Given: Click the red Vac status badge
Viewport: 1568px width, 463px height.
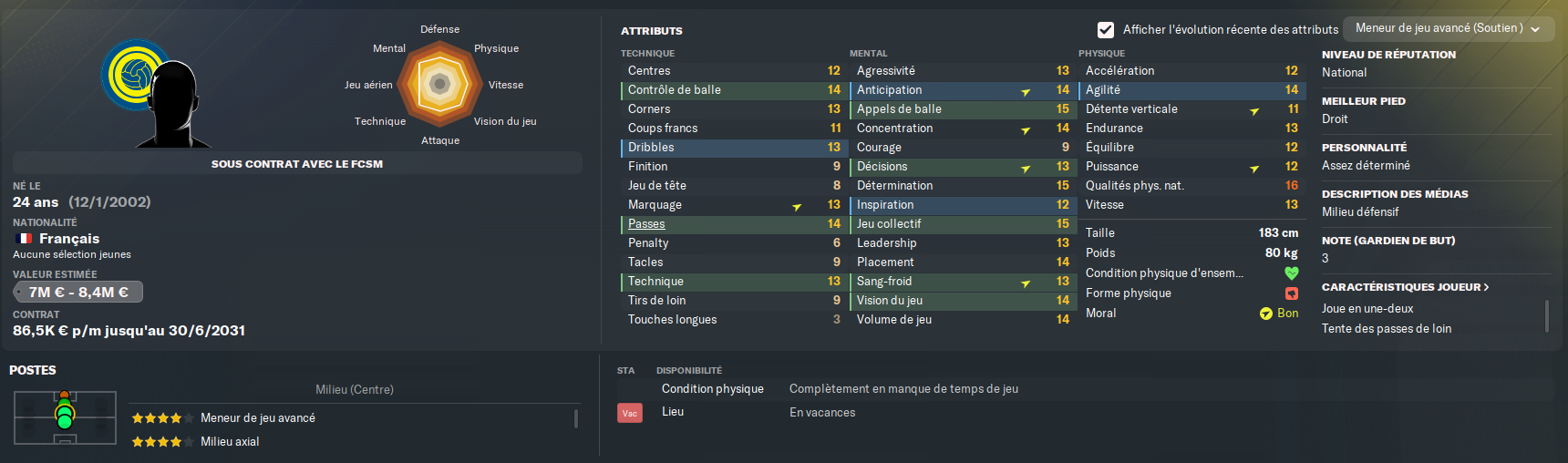Looking at the screenshot, I should [x=630, y=413].
